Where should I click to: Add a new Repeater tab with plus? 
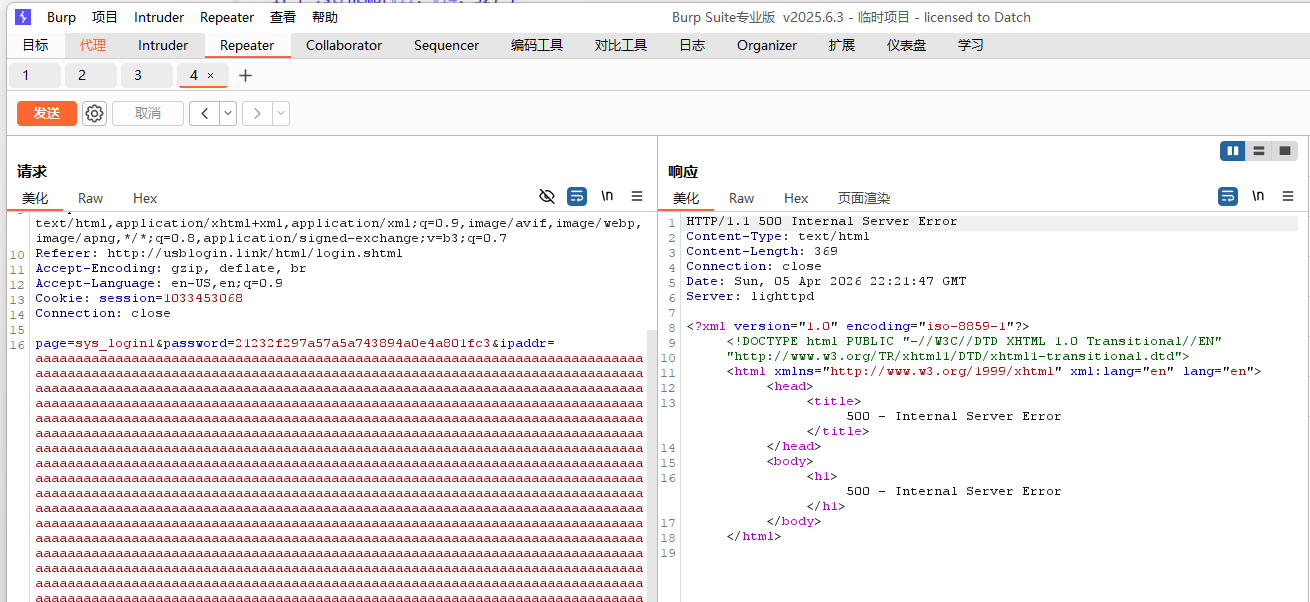pos(245,76)
